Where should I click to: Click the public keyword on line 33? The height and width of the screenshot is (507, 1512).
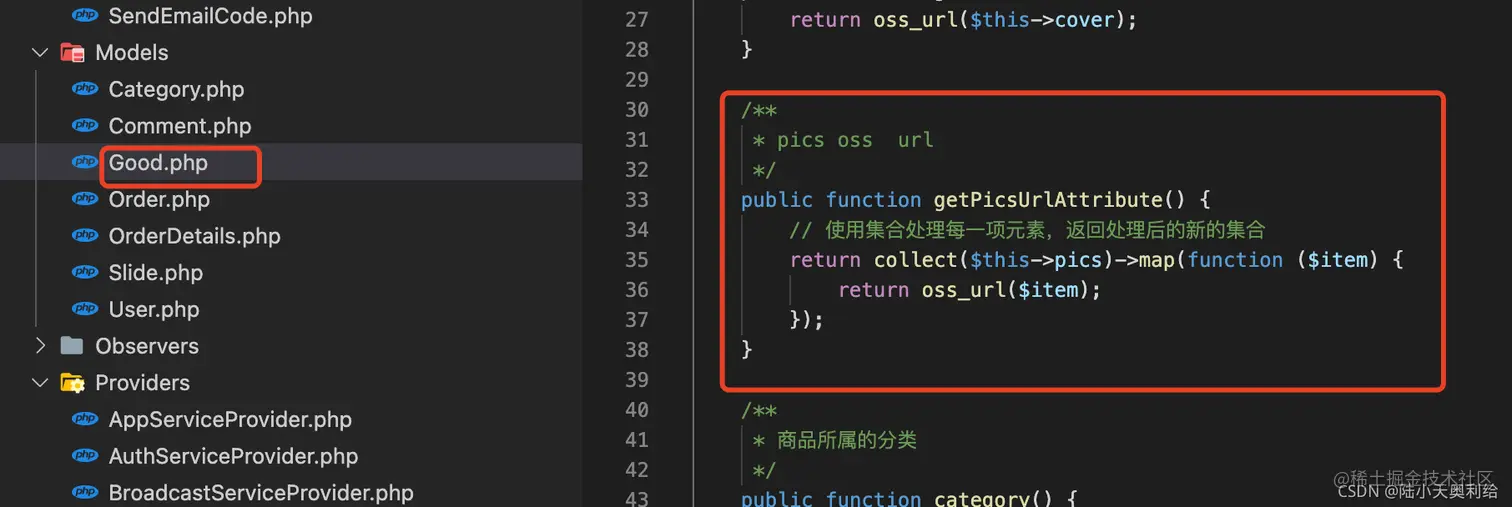777,199
